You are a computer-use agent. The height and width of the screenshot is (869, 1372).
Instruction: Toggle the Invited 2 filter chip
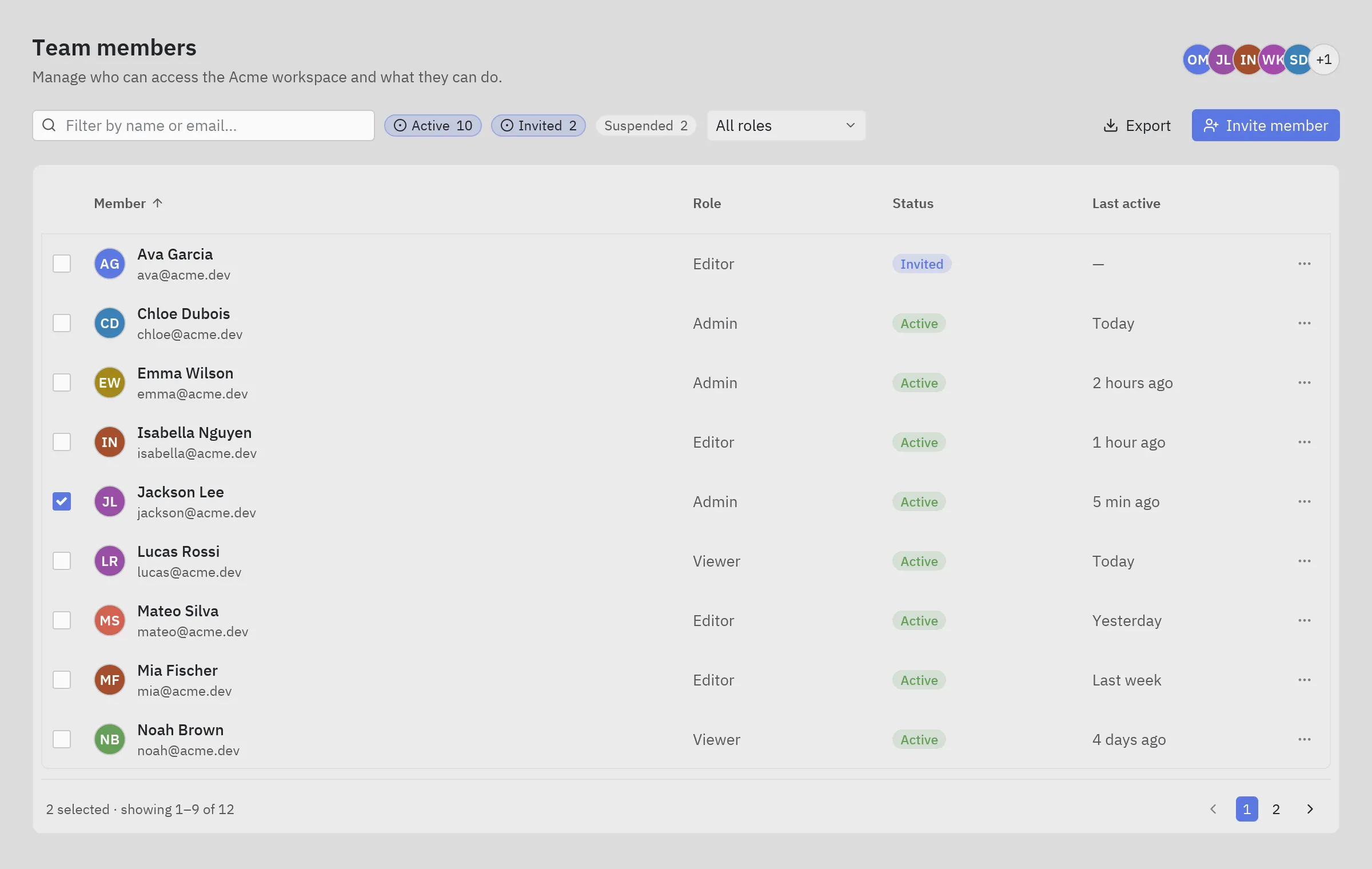point(538,125)
